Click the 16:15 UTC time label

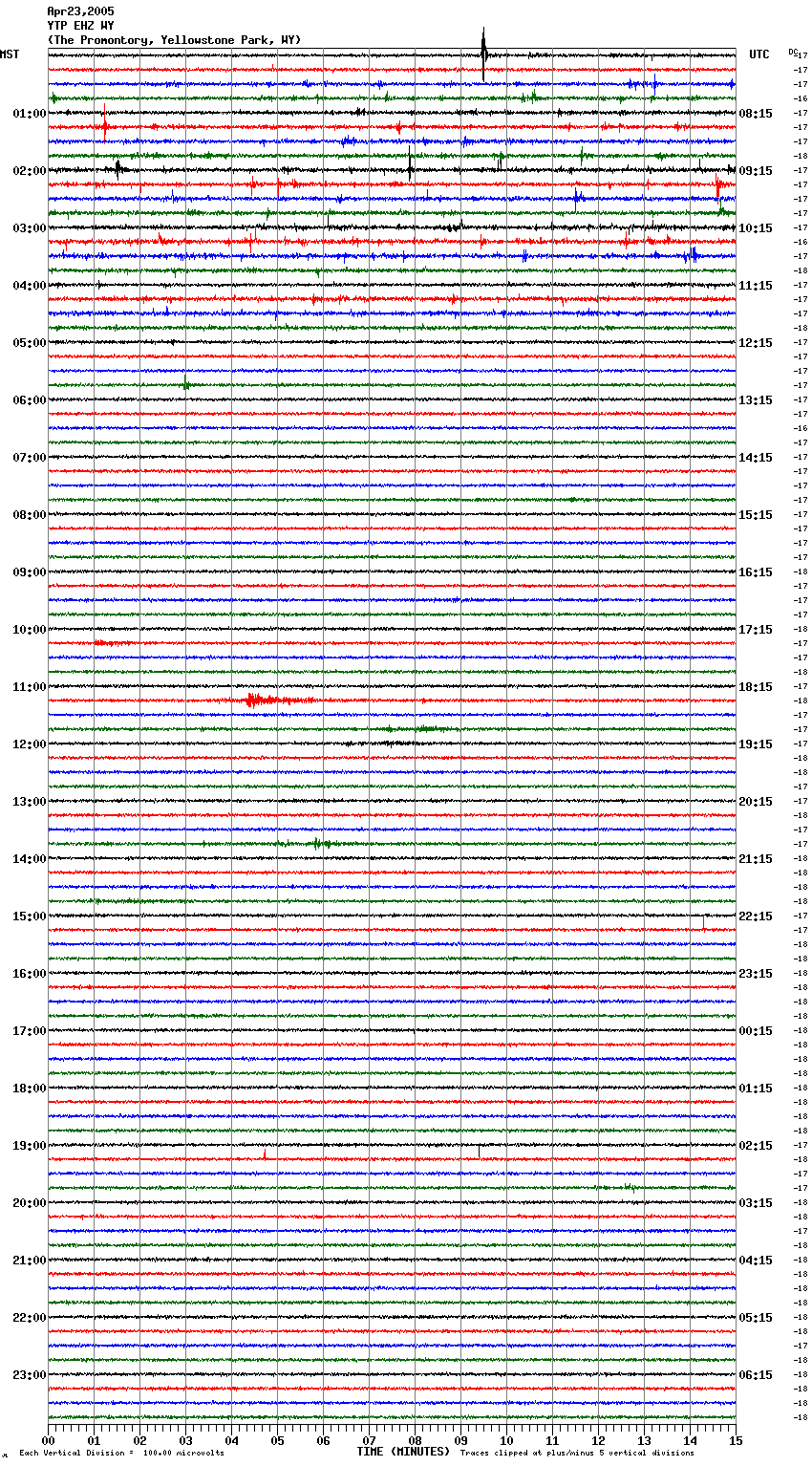click(756, 572)
